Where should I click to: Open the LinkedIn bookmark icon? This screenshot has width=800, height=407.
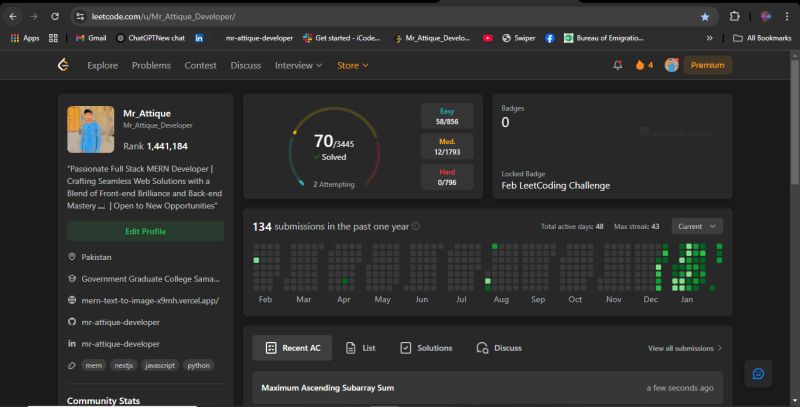pos(199,38)
